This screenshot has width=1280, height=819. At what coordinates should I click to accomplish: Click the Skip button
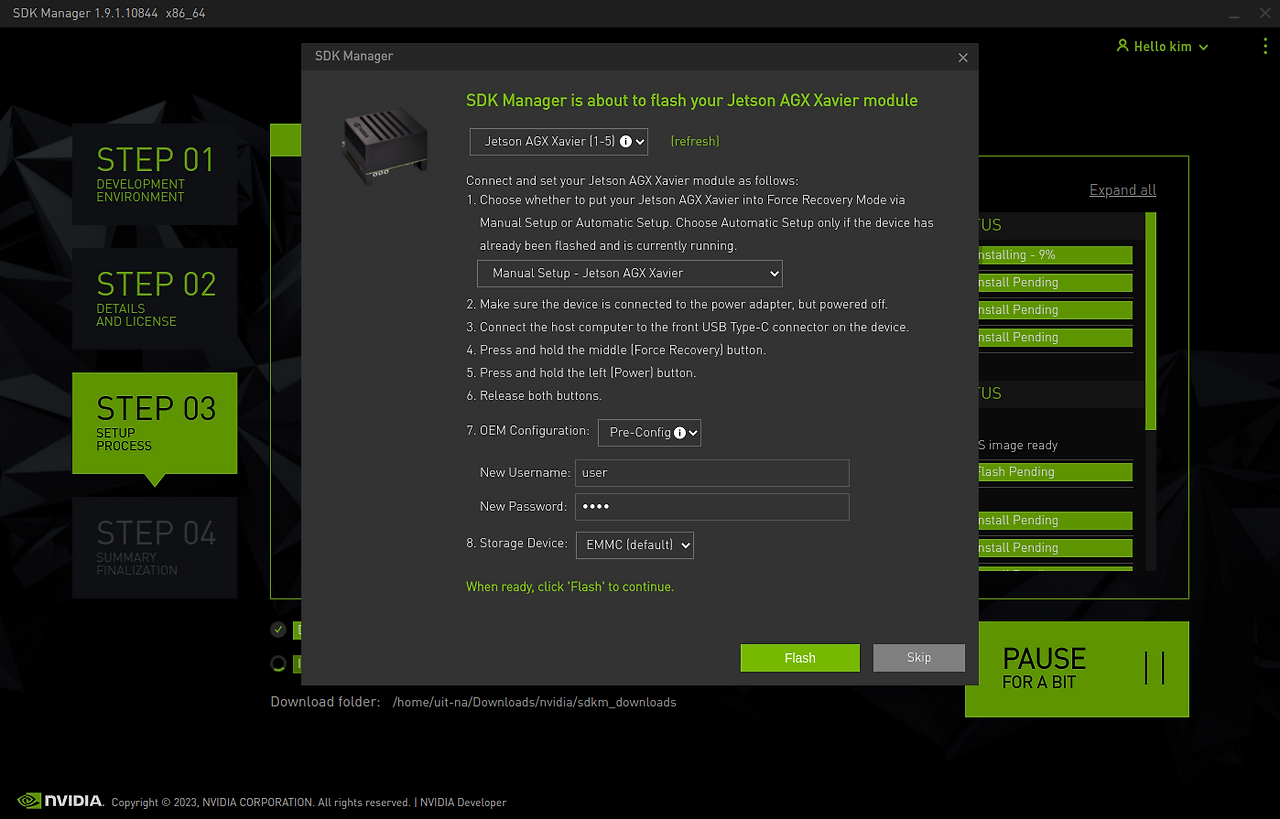[x=919, y=658]
